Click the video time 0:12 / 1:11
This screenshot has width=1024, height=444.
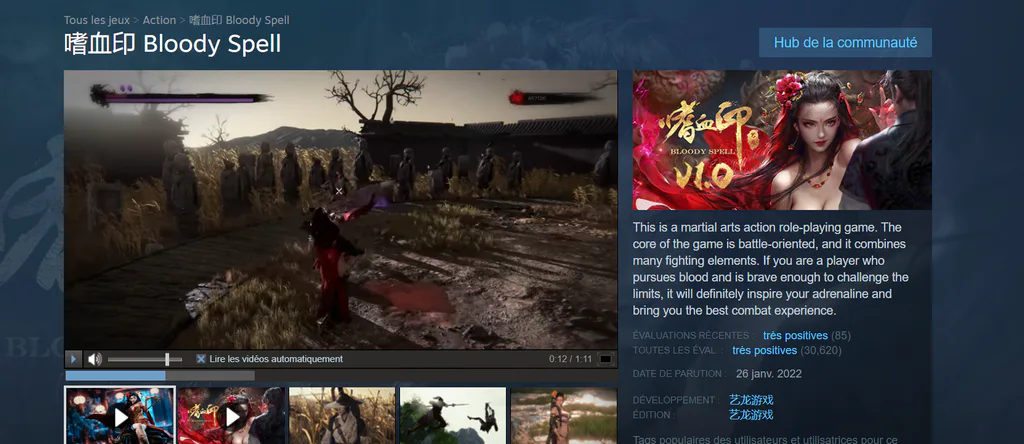(570, 359)
